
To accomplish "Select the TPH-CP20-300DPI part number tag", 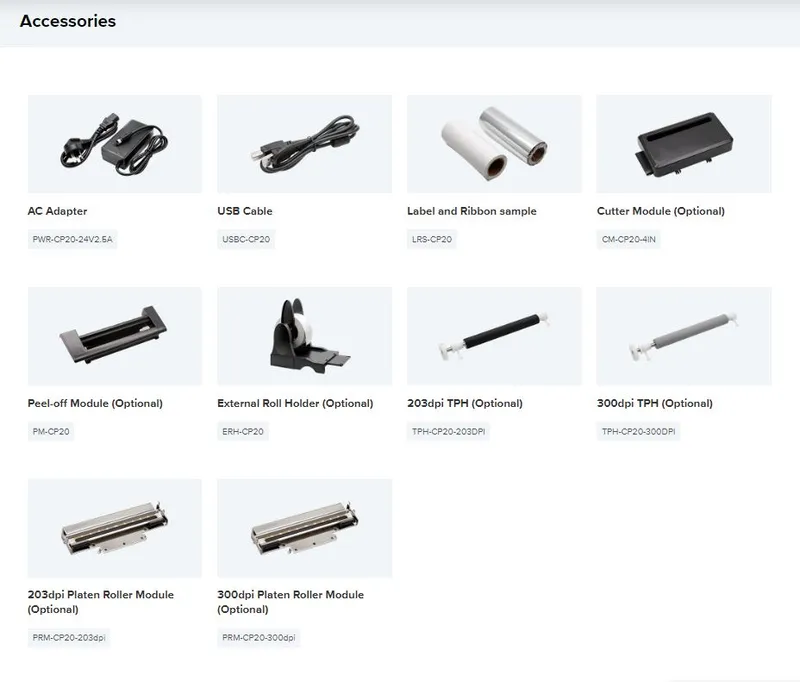I will point(638,432).
